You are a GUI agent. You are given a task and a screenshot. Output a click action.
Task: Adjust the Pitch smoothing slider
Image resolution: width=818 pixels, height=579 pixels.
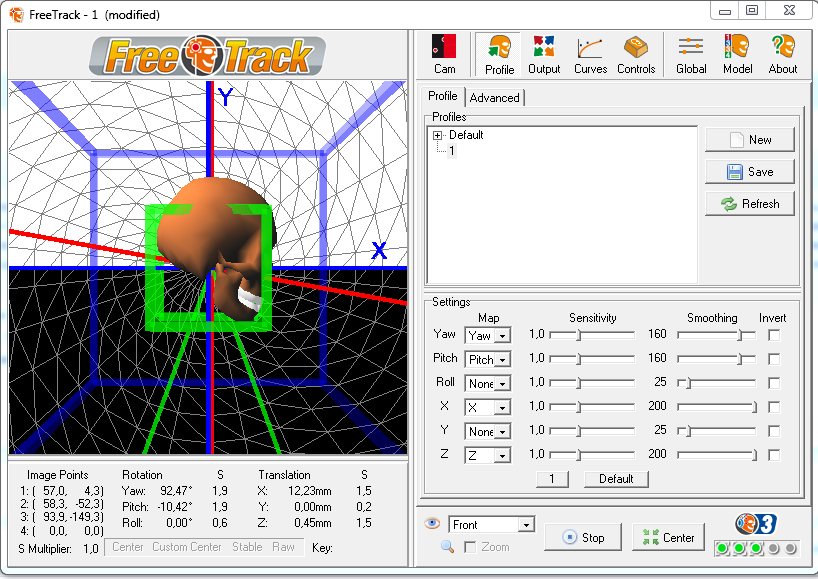[717, 359]
